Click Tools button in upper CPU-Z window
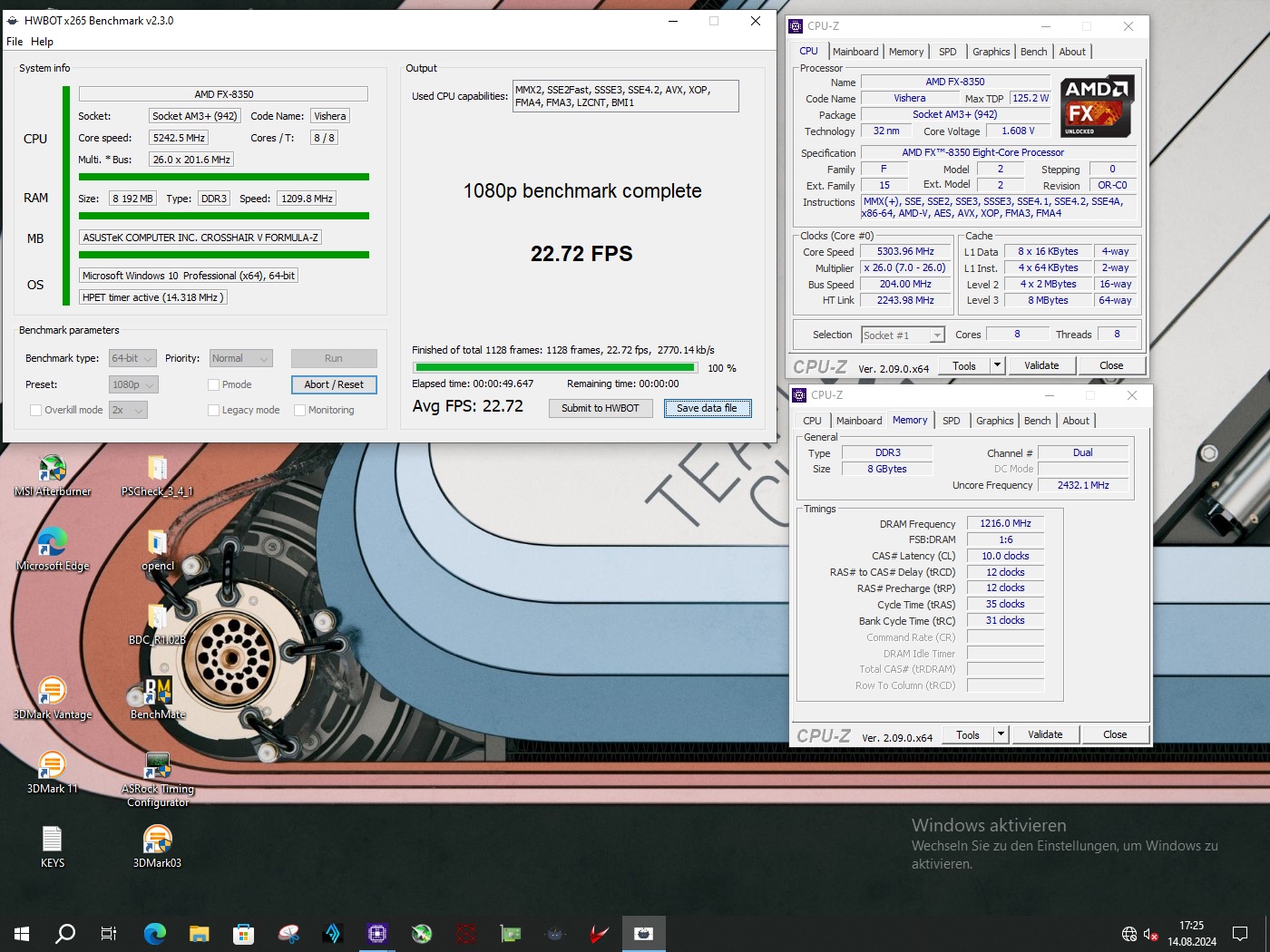1270x952 pixels. pos(964,365)
